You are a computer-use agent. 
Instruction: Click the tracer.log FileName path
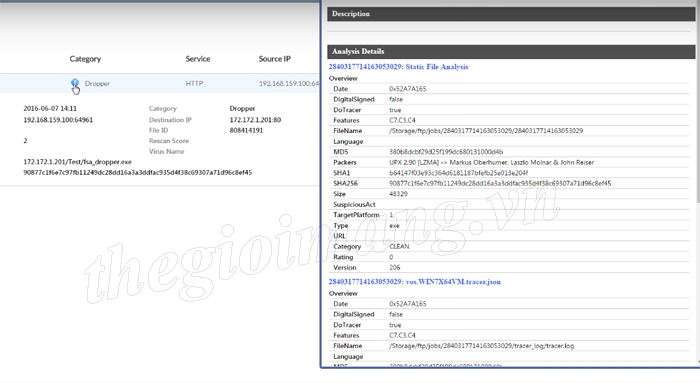tap(482, 346)
